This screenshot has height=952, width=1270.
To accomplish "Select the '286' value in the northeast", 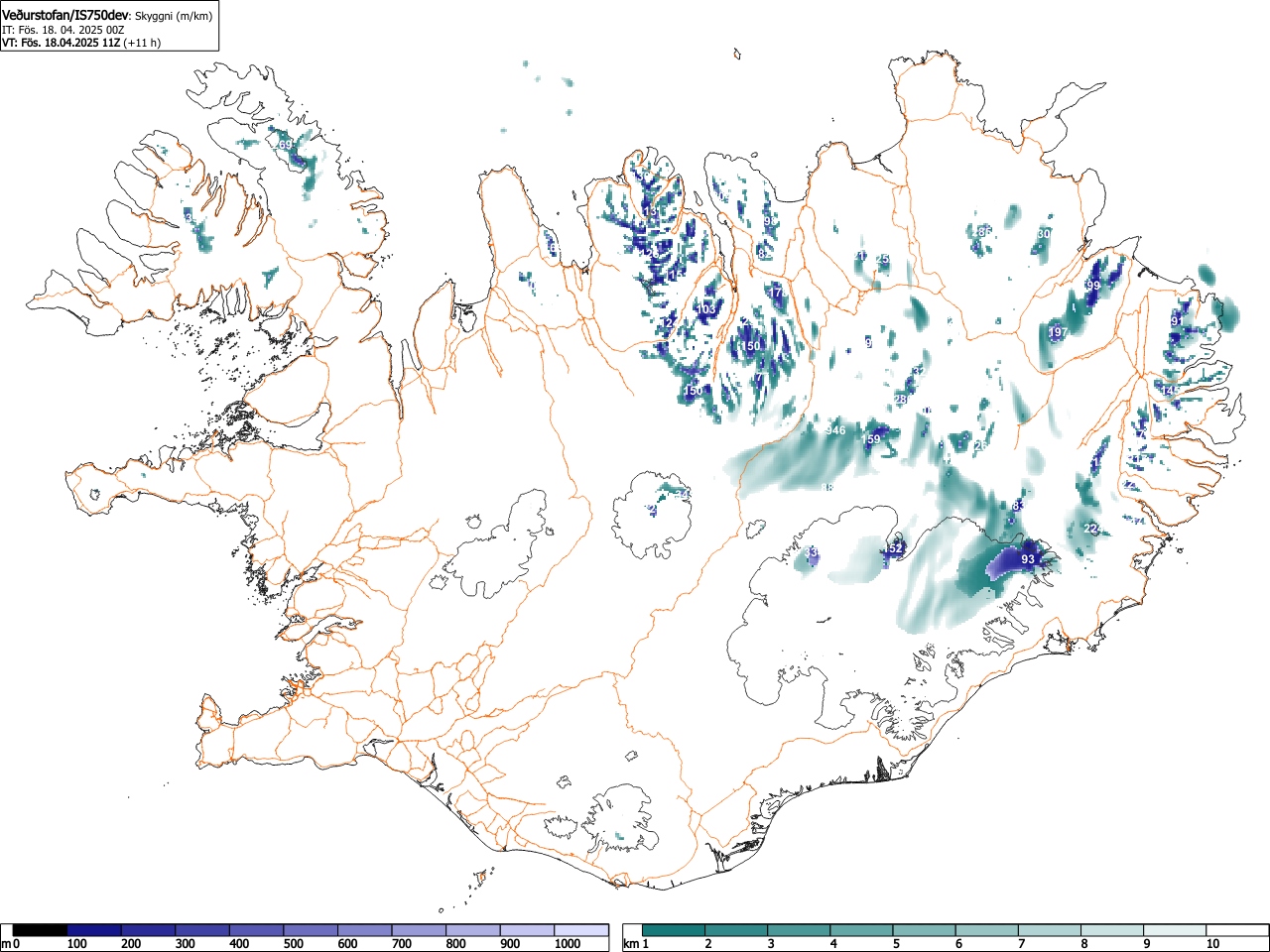I will pyautogui.click(x=982, y=232).
